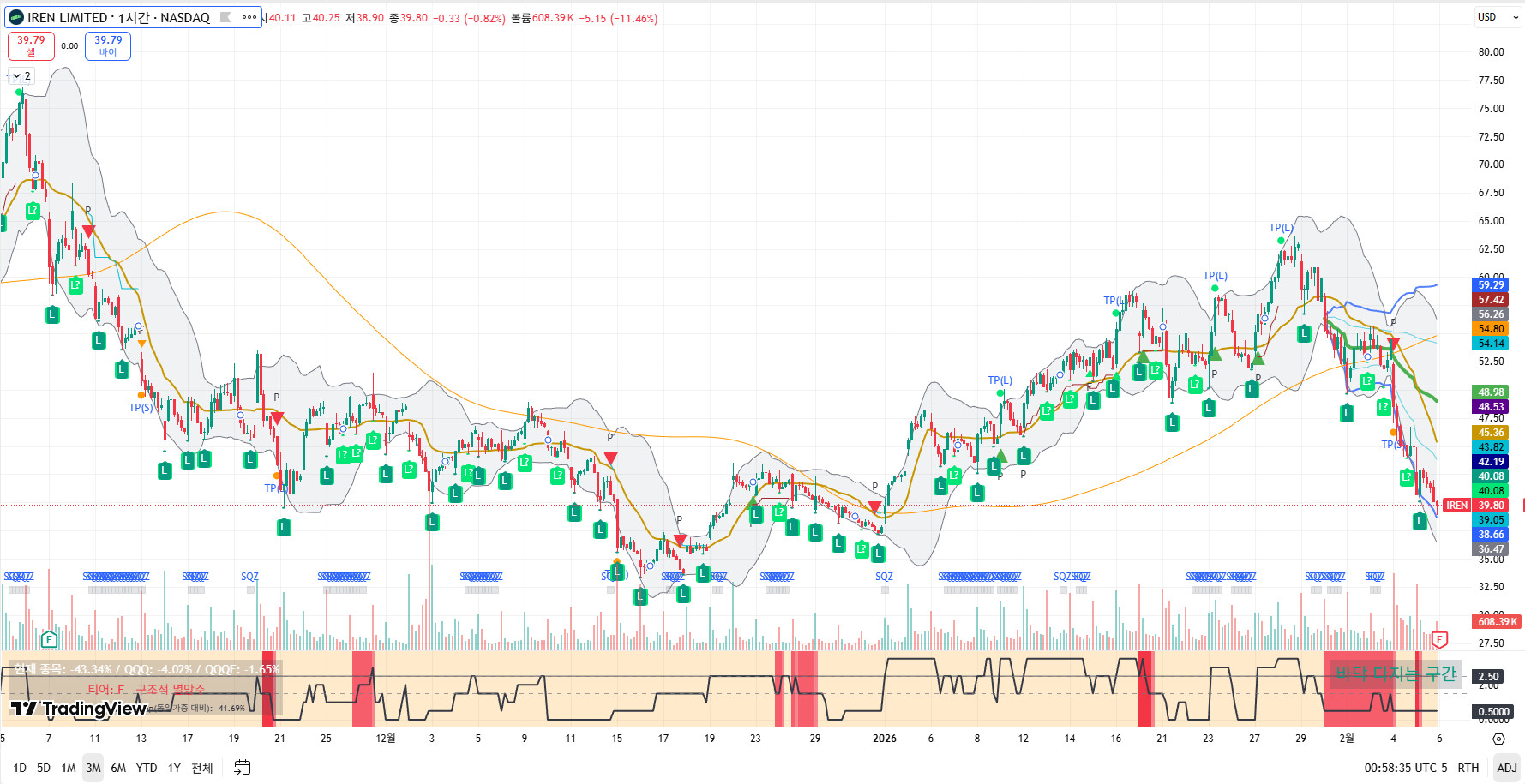Click the 36.47 gray price label
The height and width of the screenshot is (784, 1525).
point(1491,549)
